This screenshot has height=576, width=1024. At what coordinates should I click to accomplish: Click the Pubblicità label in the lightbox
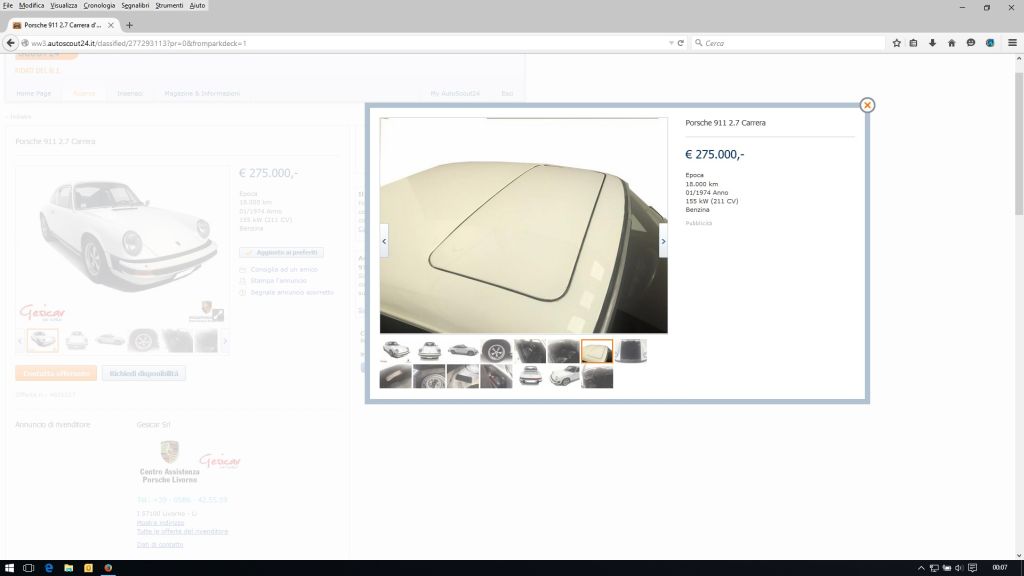tap(699, 223)
